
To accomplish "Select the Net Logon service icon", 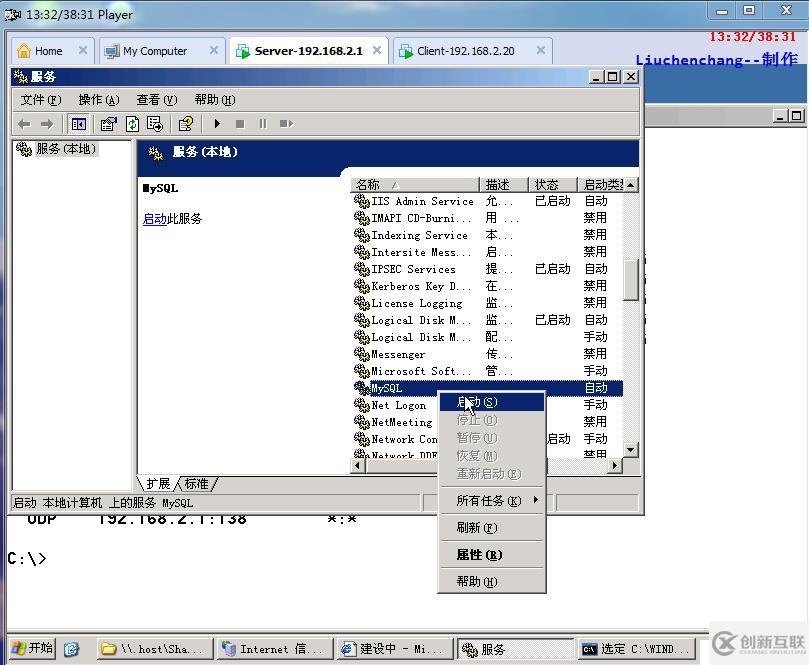I will [362, 406].
